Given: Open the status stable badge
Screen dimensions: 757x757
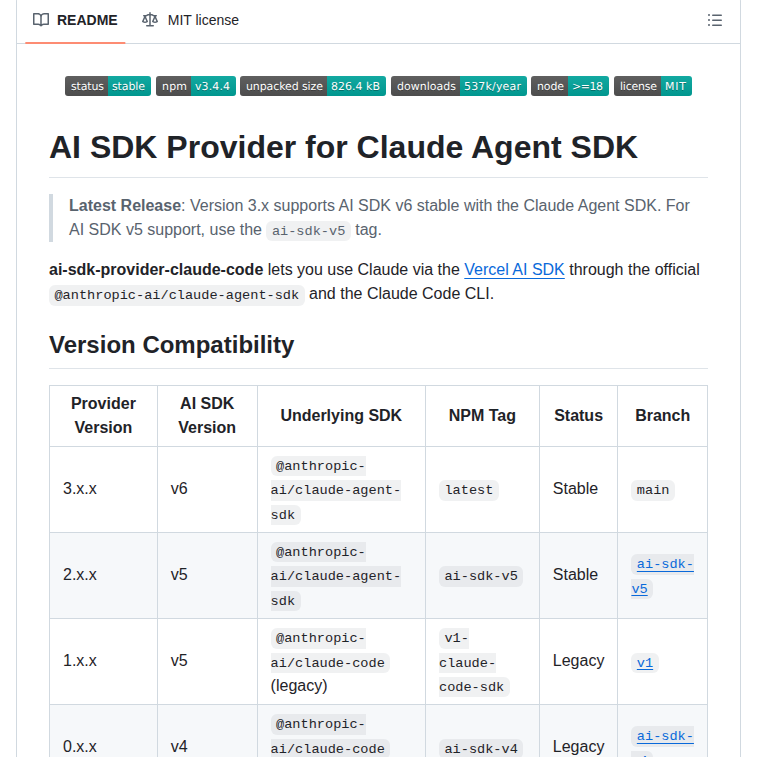Looking at the screenshot, I should 108,86.
